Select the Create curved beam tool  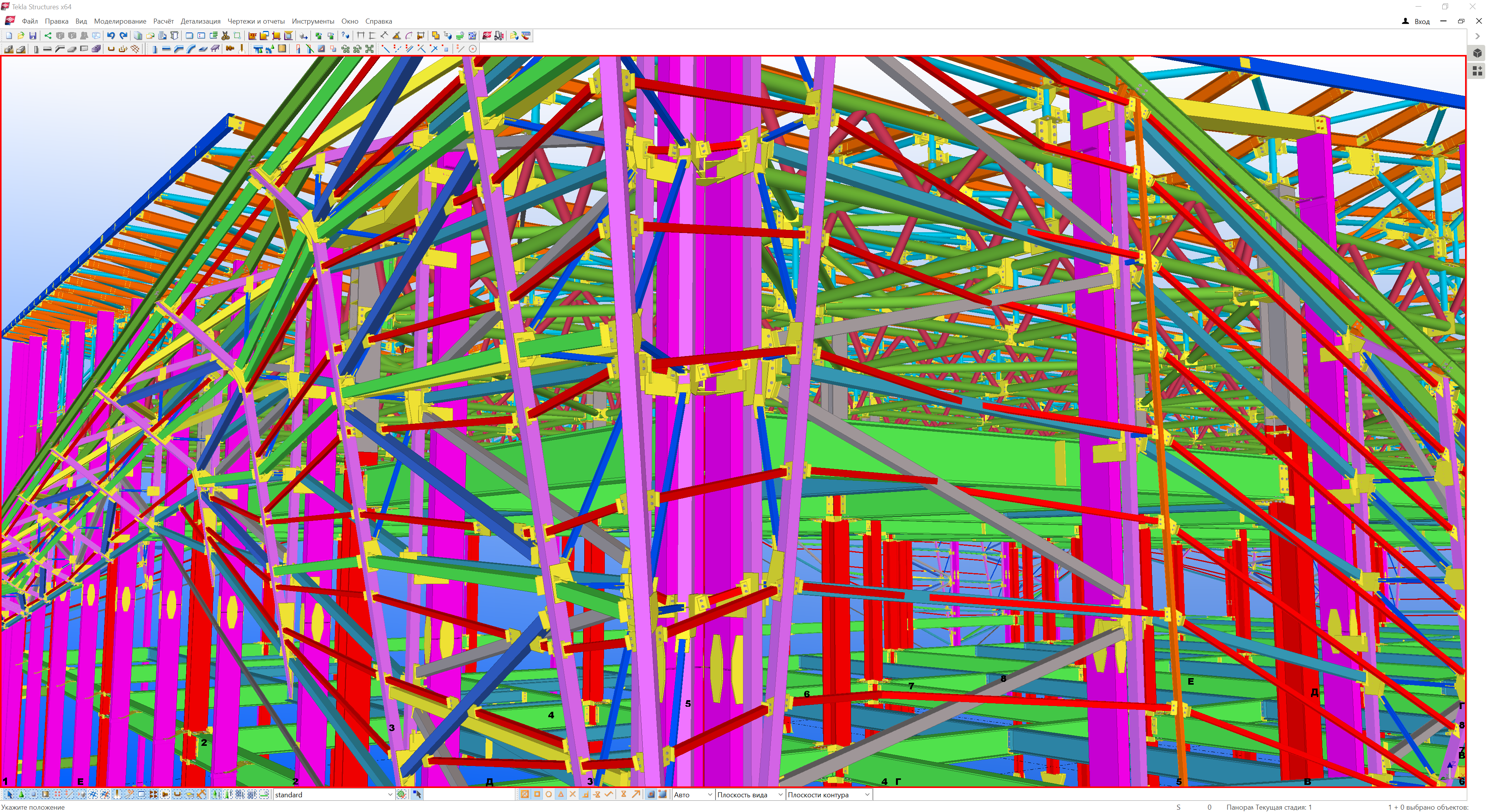(191, 49)
